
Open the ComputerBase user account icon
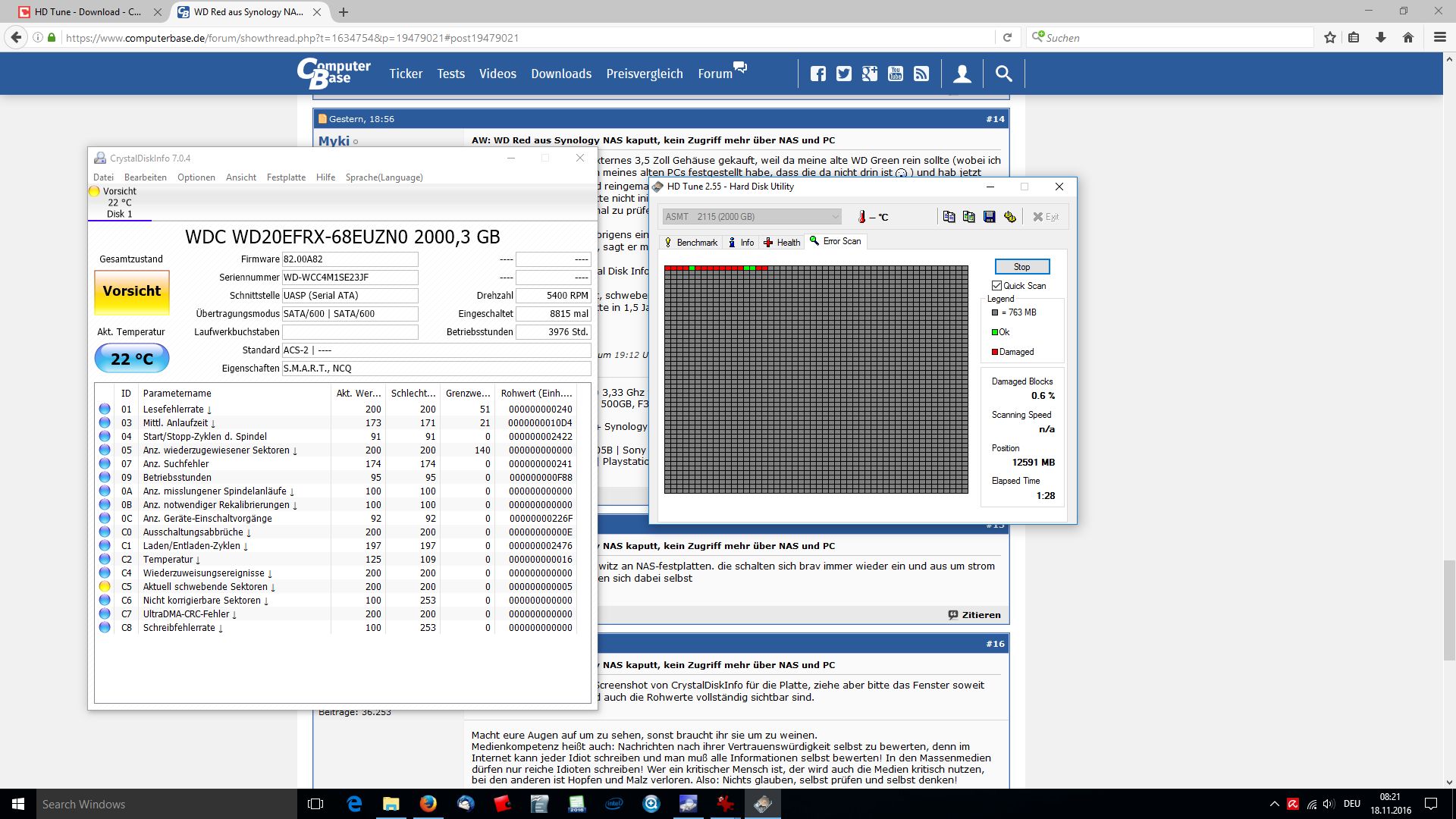tap(962, 74)
